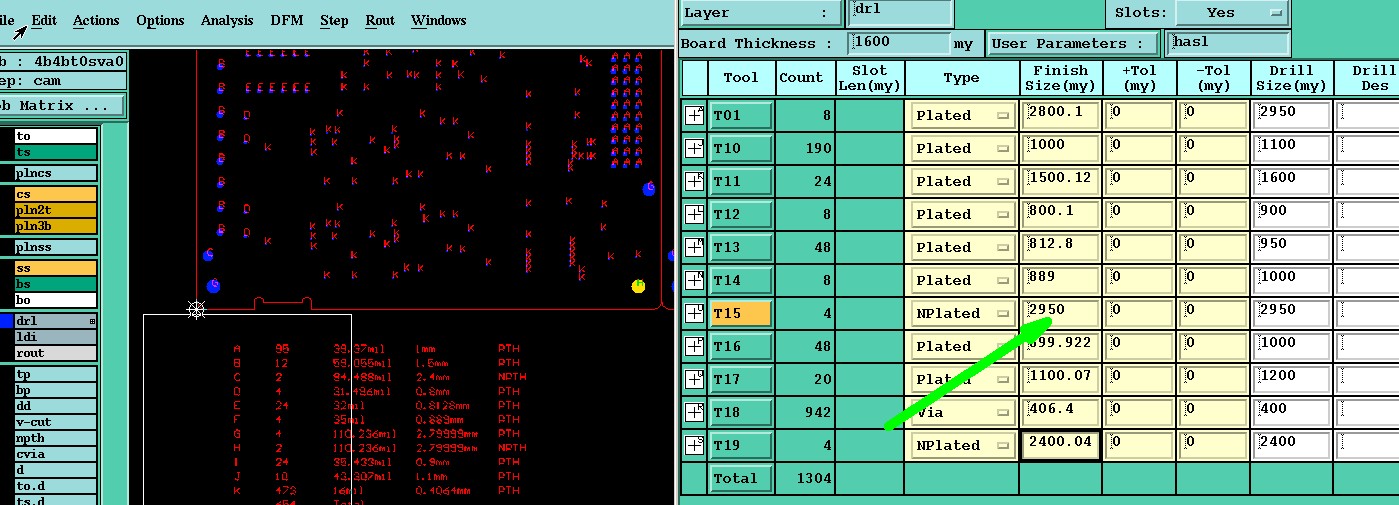
Task: Click the Layer name field drl
Action: [x=900, y=13]
